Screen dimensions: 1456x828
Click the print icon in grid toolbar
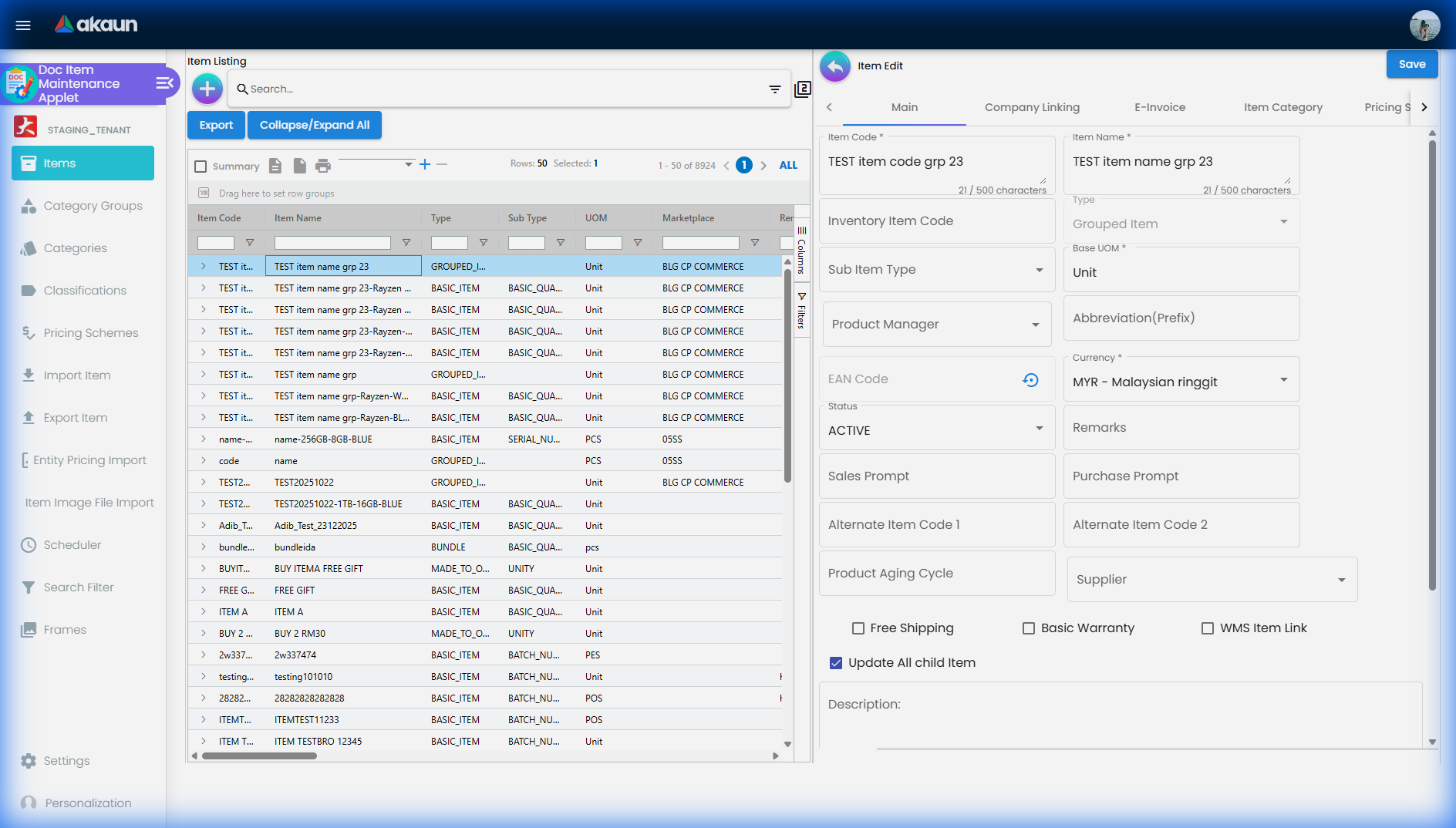click(x=323, y=166)
